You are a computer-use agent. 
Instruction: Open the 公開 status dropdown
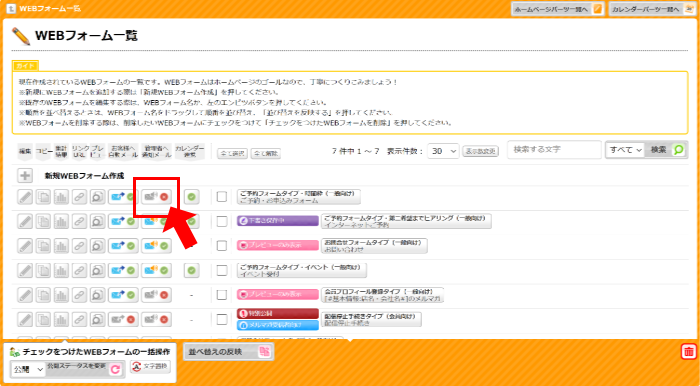coord(28,370)
